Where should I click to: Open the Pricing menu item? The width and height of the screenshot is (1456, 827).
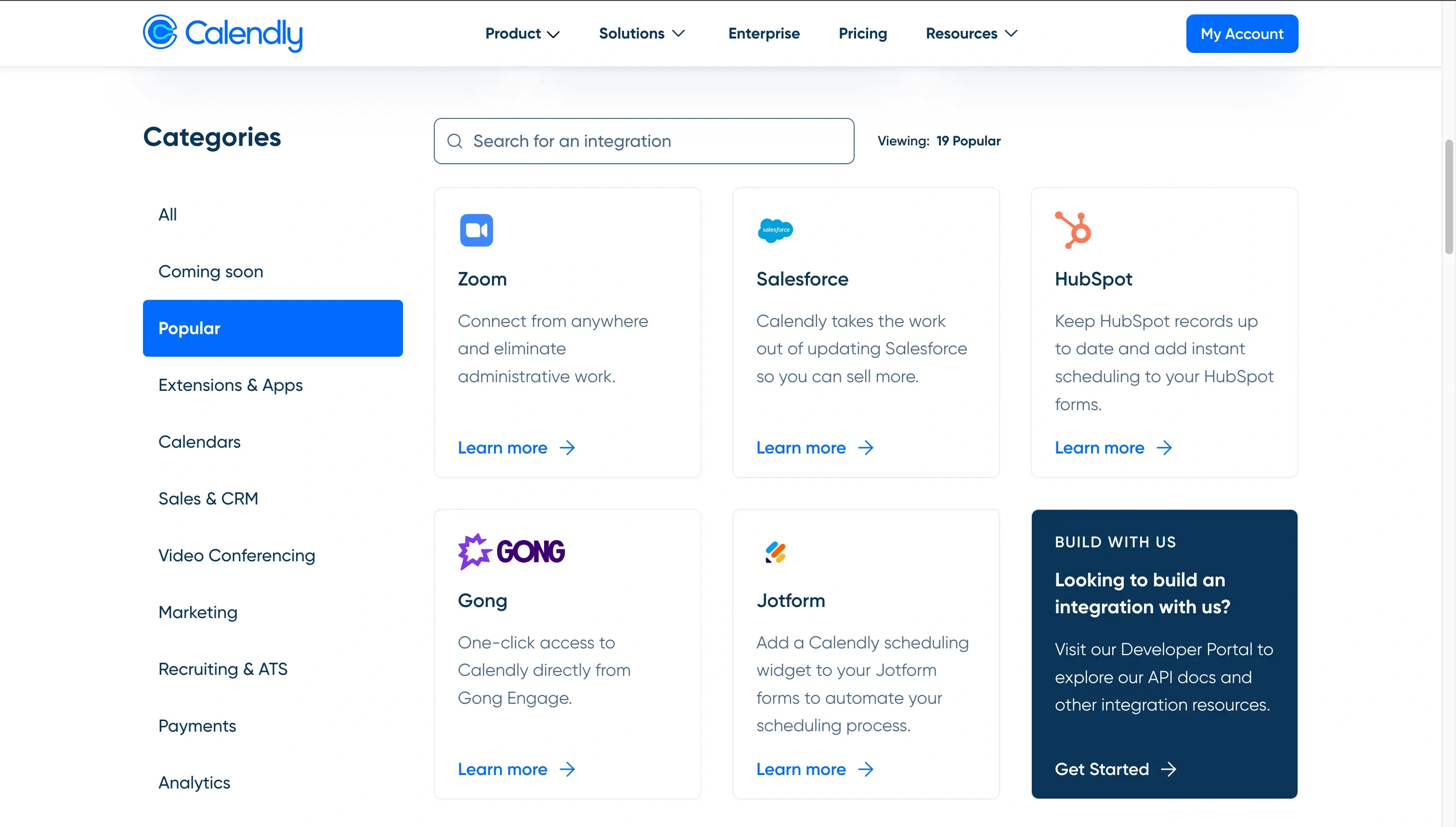pos(863,33)
